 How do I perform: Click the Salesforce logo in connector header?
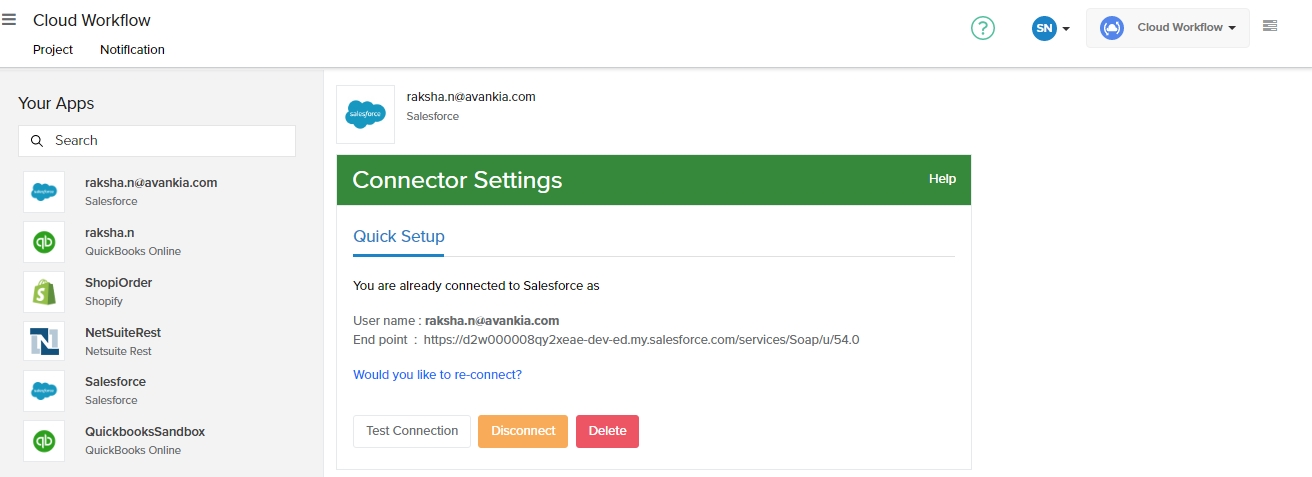click(366, 115)
